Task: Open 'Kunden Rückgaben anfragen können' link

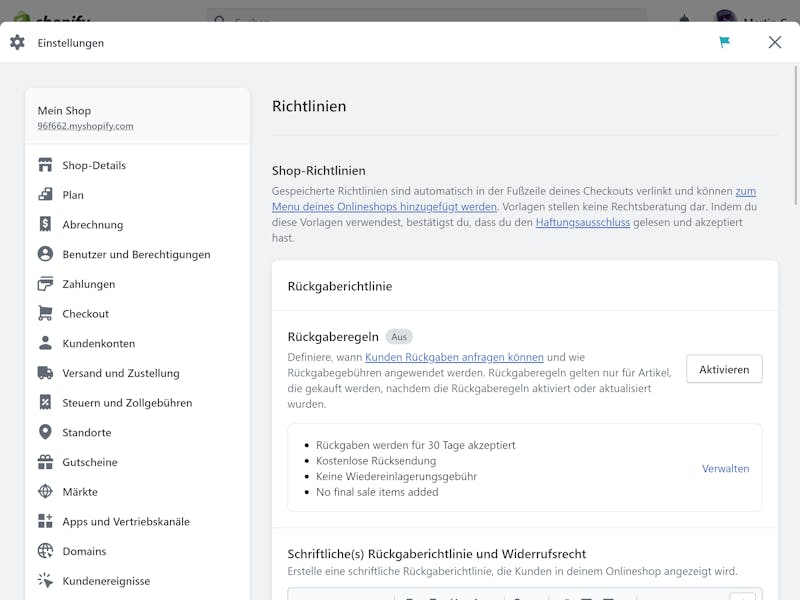Action: (454, 357)
